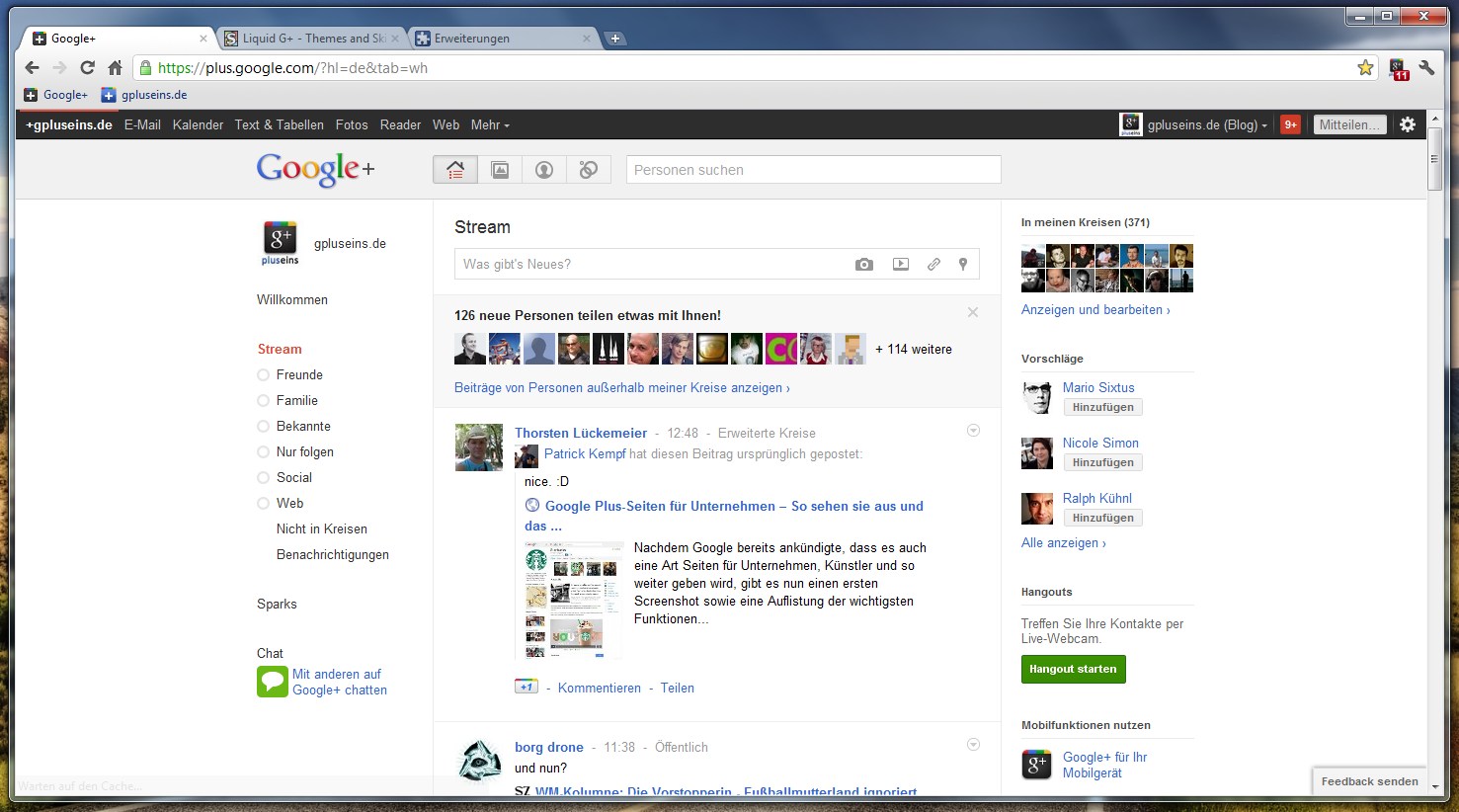
Task: Bookmark page with the star icon
Action: tap(1365, 67)
